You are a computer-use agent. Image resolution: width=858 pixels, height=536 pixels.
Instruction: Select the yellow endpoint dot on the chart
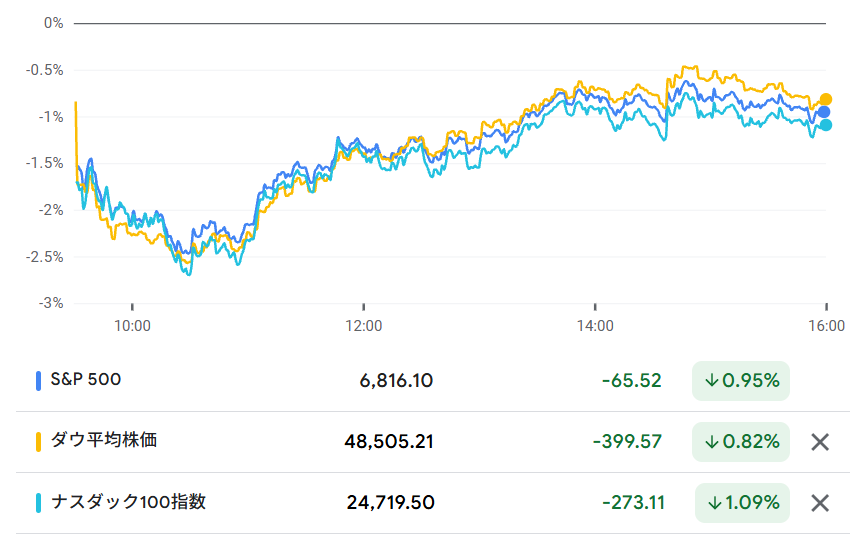(826, 99)
